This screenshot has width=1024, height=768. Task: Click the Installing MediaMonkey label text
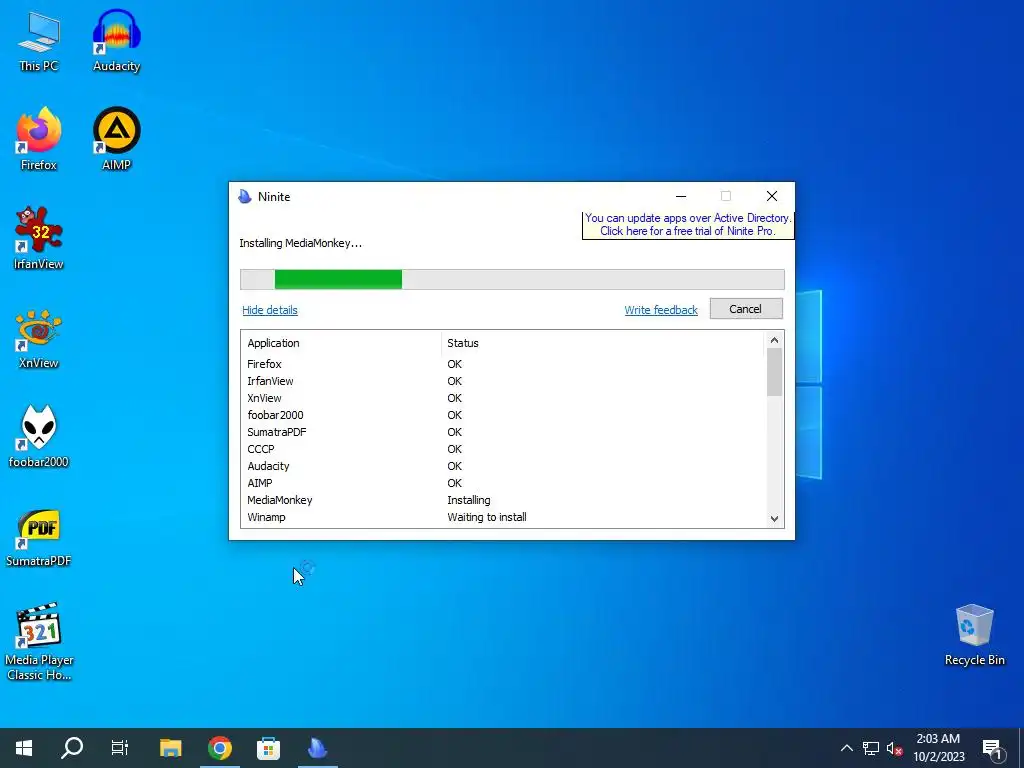(x=300, y=243)
